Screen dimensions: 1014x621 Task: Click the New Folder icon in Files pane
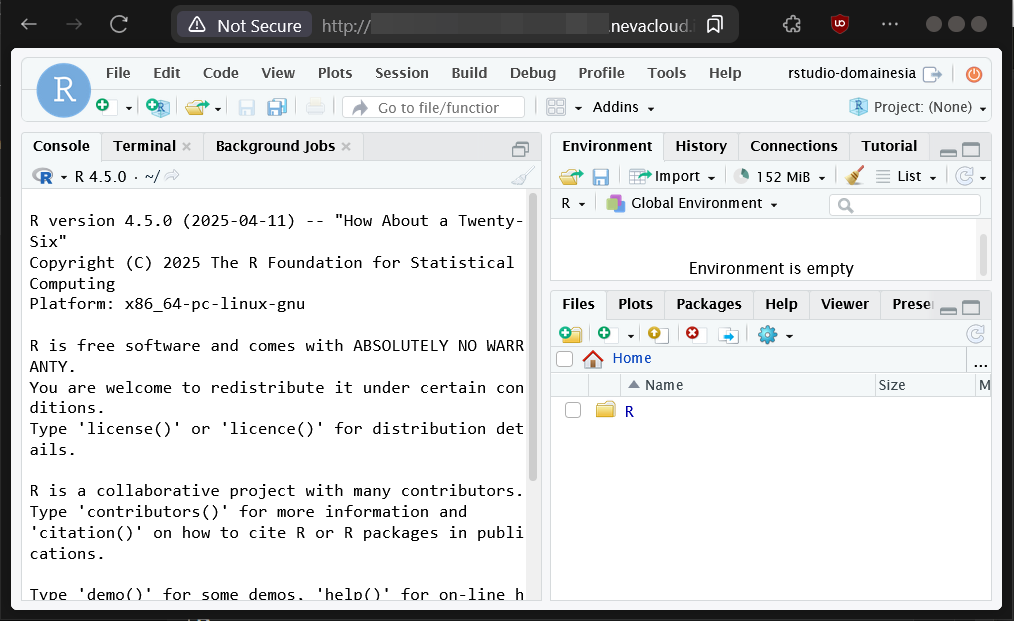570,334
